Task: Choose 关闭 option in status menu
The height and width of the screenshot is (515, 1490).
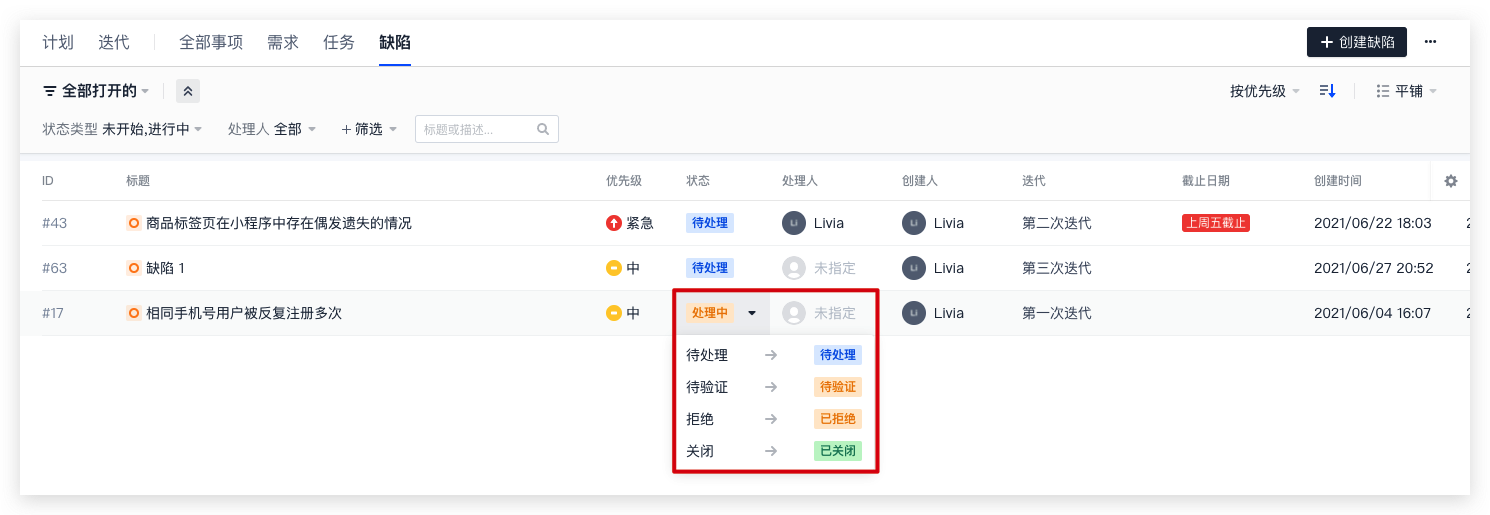Action: click(x=775, y=451)
